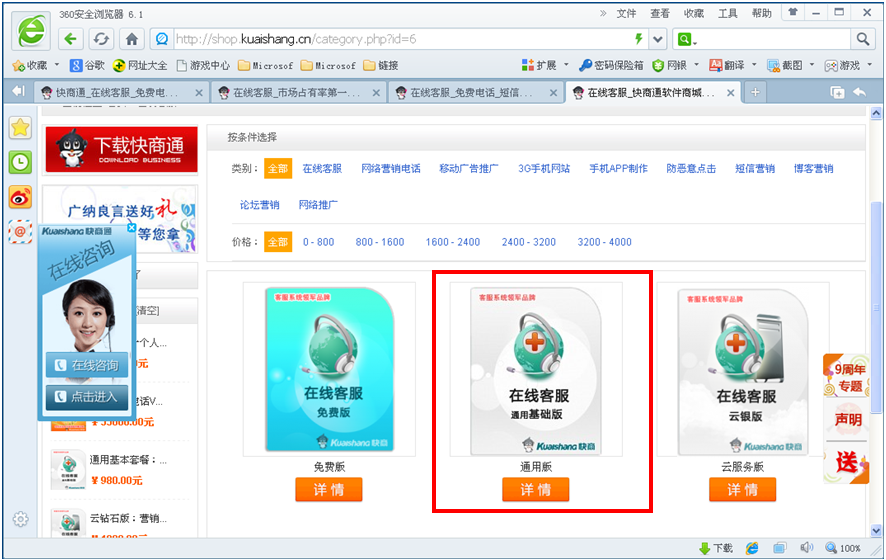Click the browser back arrow button
Viewport: 886px width, 560px height.
pyautogui.click(x=70, y=39)
